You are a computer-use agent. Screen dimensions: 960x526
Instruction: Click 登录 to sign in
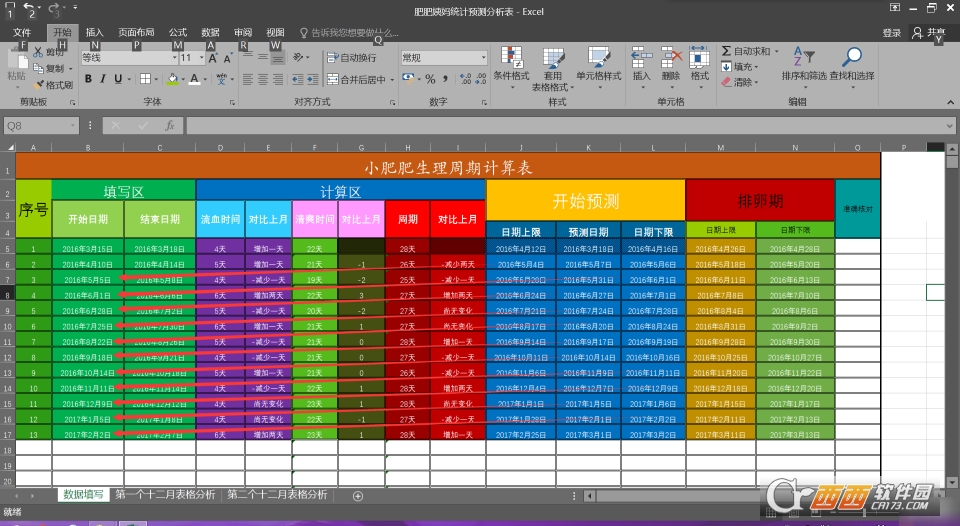click(x=892, y=33)
